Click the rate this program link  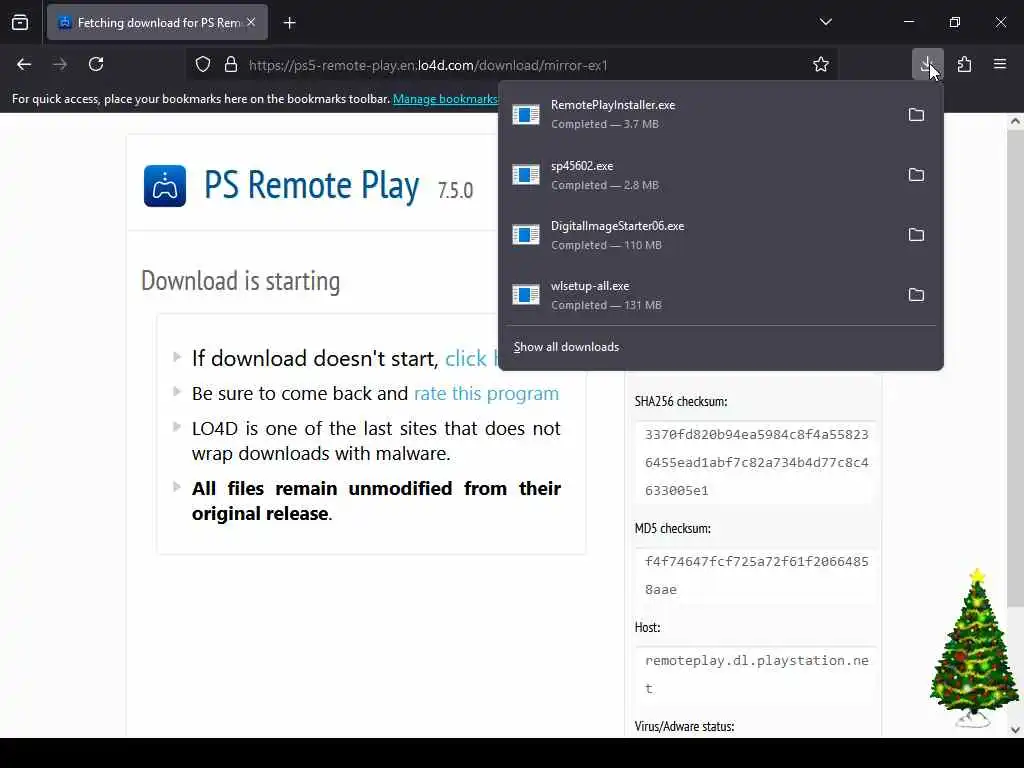click(x=487, y=394)
